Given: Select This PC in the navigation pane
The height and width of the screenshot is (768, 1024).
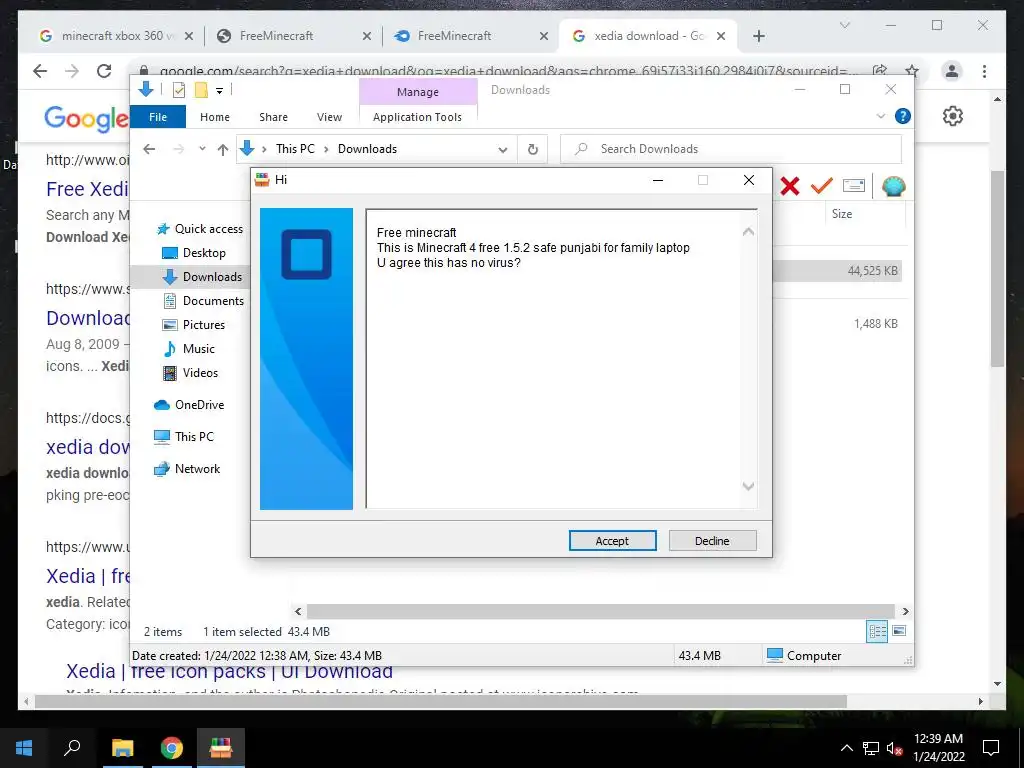Looking at the screenshot, I should pos(194,437).
